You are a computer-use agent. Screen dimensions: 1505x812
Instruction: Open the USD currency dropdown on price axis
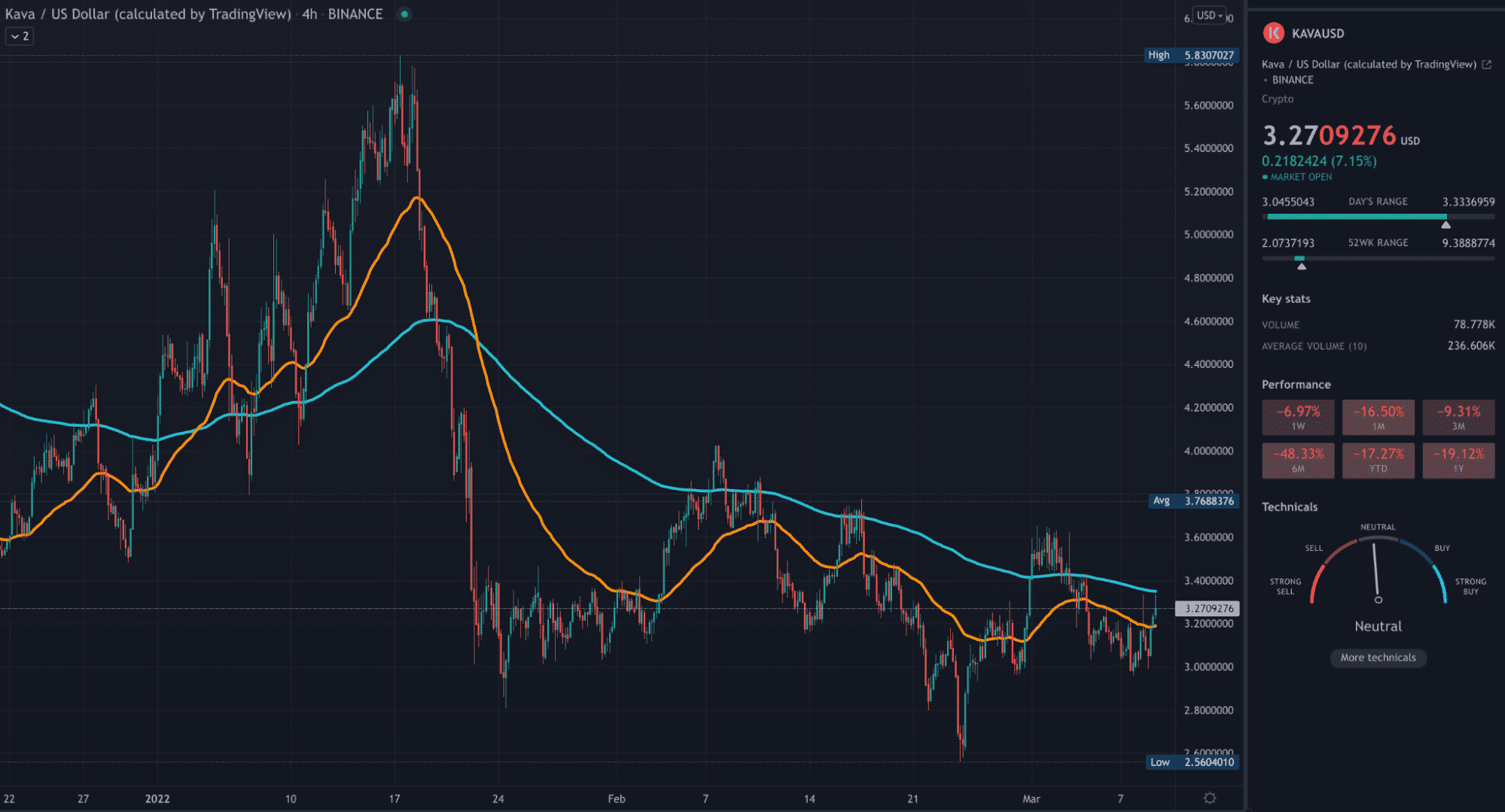pos(1210,15)
